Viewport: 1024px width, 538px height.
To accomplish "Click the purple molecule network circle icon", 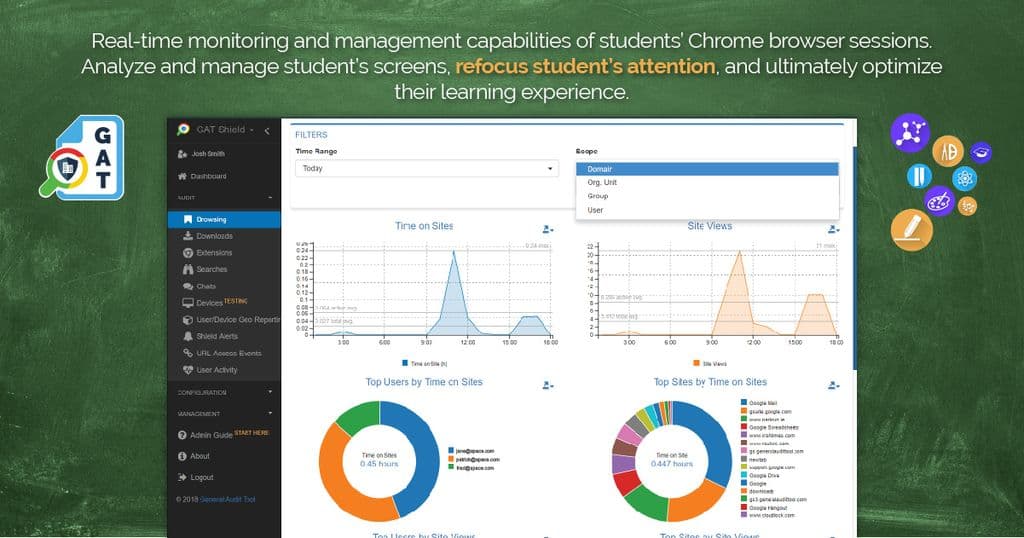I will tap(910, 133).
